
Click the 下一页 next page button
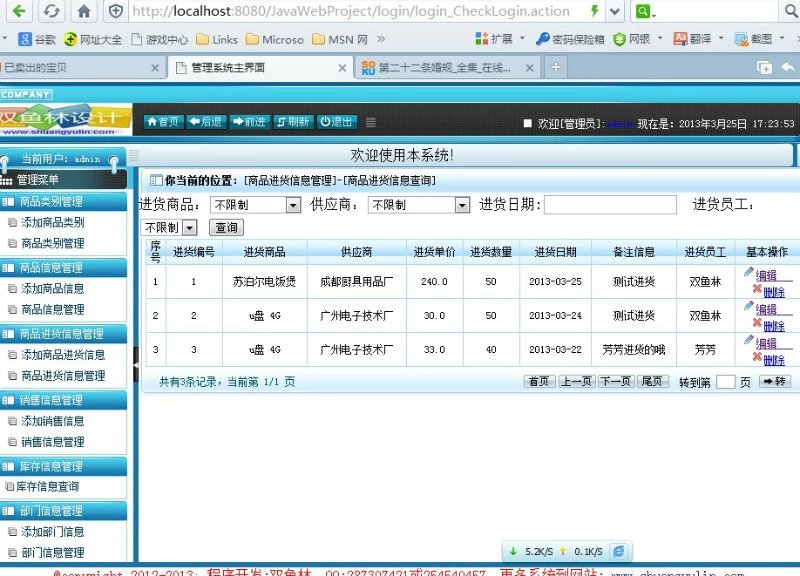pyautogui.click(x=615, y=381)
